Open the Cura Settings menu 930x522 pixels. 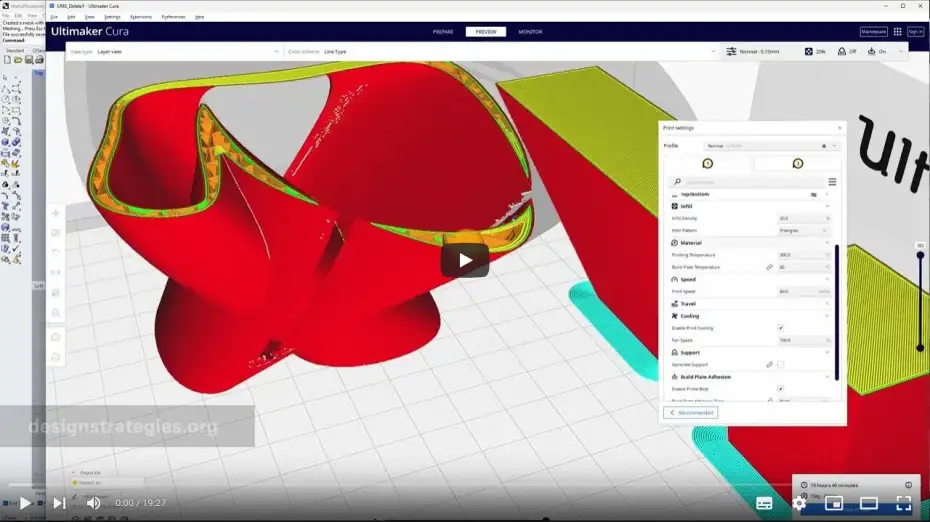click(x=112, y=17)
